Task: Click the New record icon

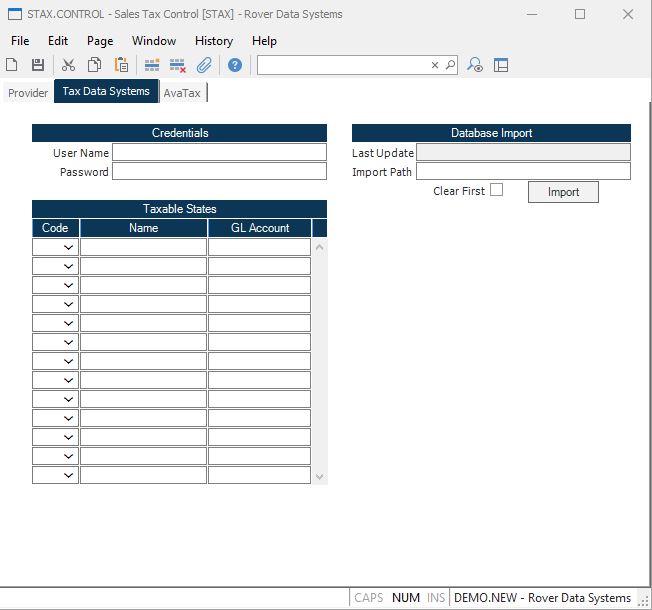Action: (x=12, y=65)
